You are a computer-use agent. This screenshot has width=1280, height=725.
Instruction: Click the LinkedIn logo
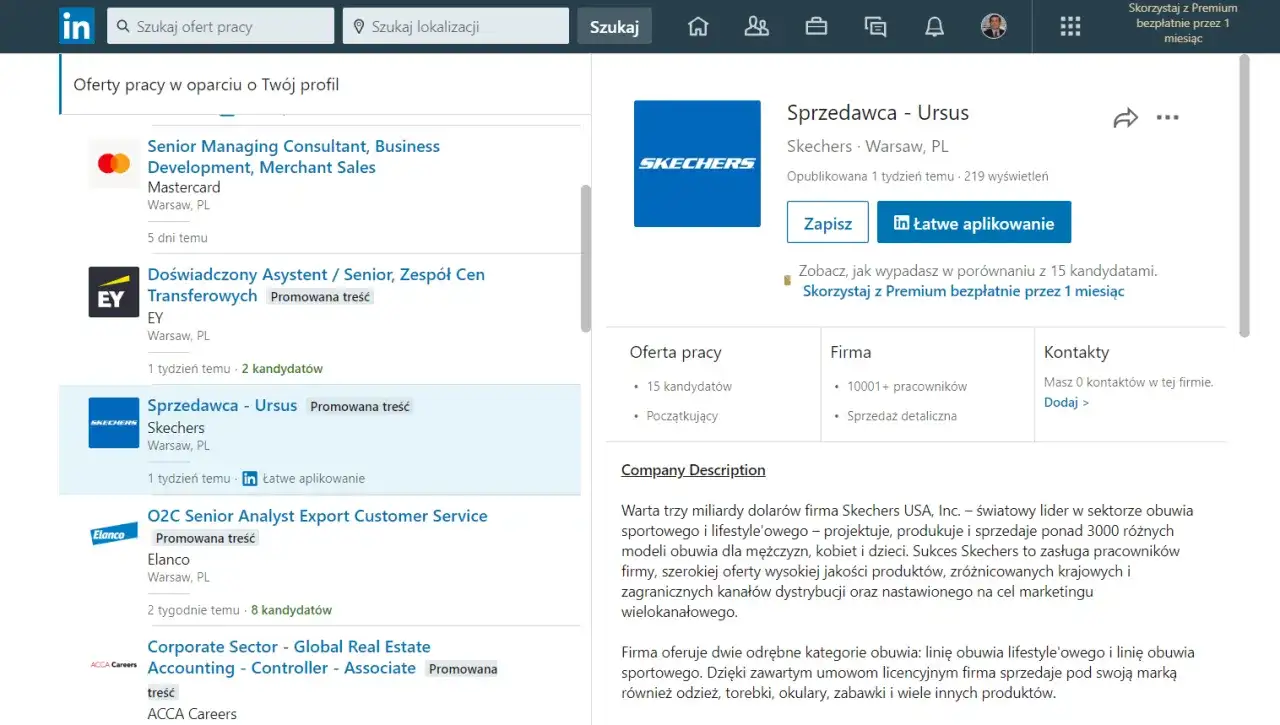point(76,26)
